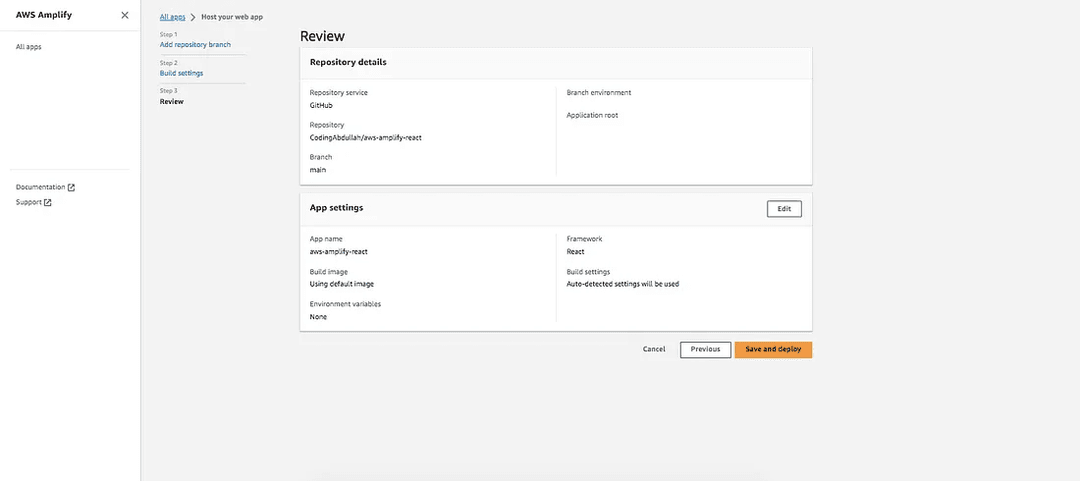
Task: Go to All apps via the breadcrumb
Action: pyautogui.click(x=172, y=18)
